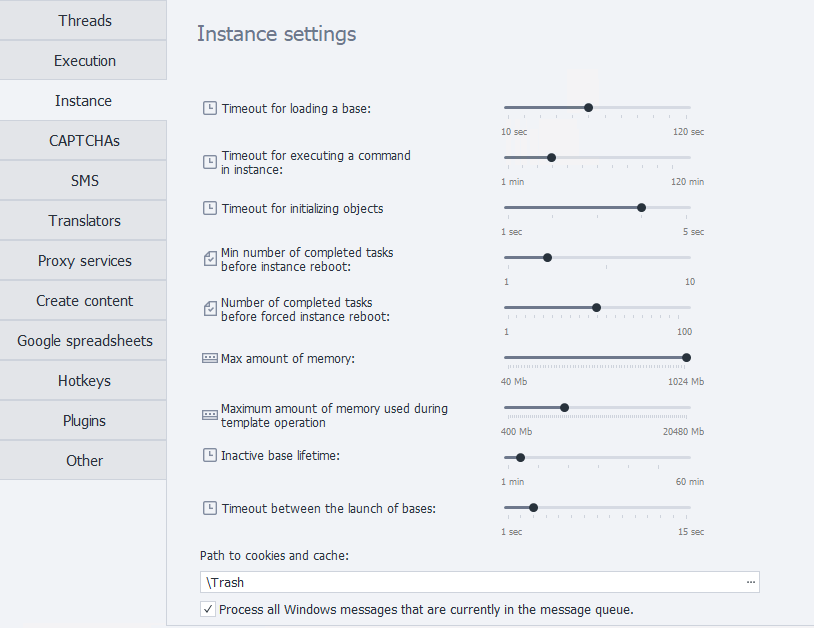Click the Max amount of memory slider handle
Image resolution: width=814 pixels, height=628 pixels.
(x=686, y=357)
